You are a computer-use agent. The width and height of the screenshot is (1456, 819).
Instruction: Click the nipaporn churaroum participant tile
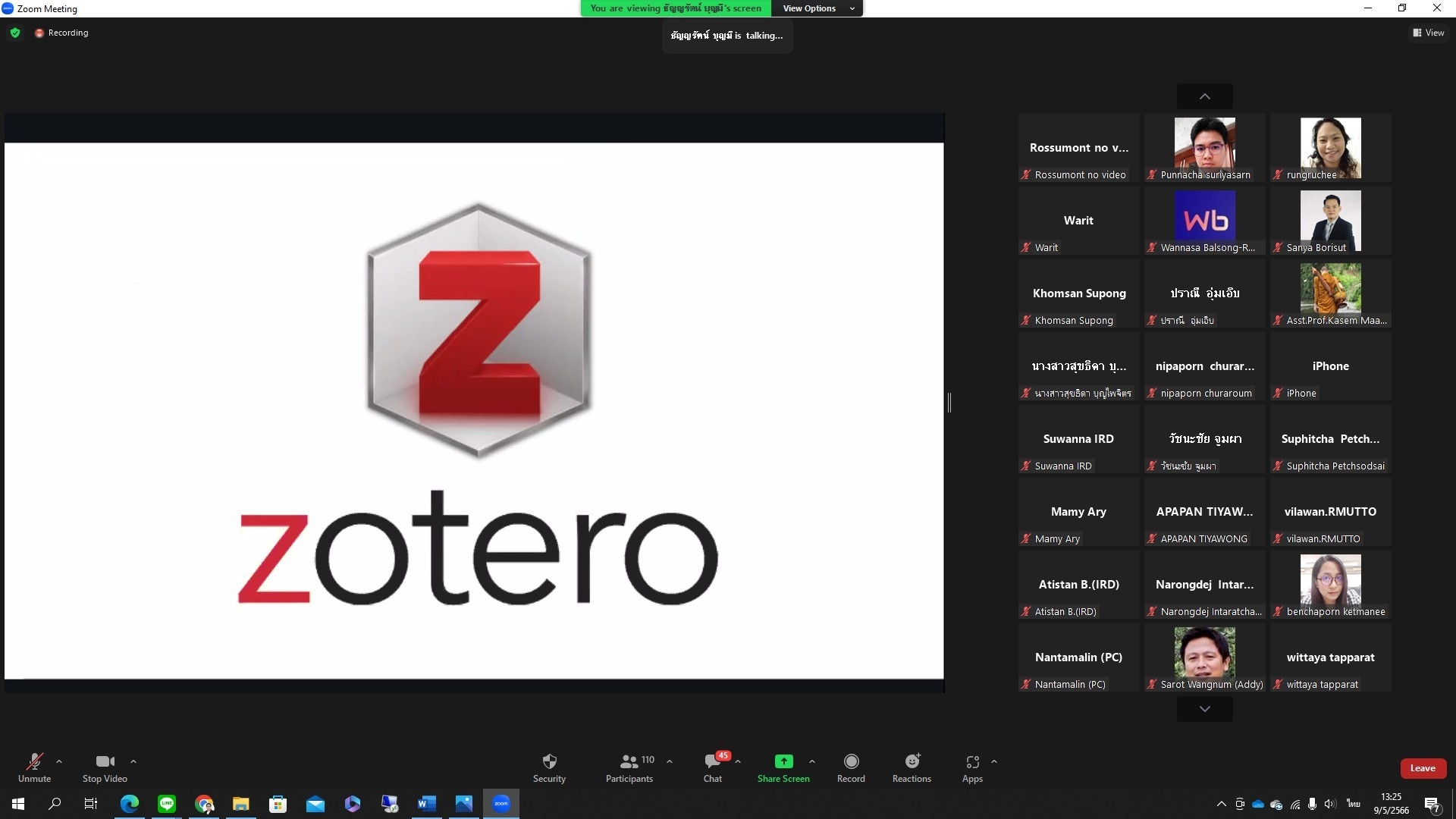[x=1204, y=366]
